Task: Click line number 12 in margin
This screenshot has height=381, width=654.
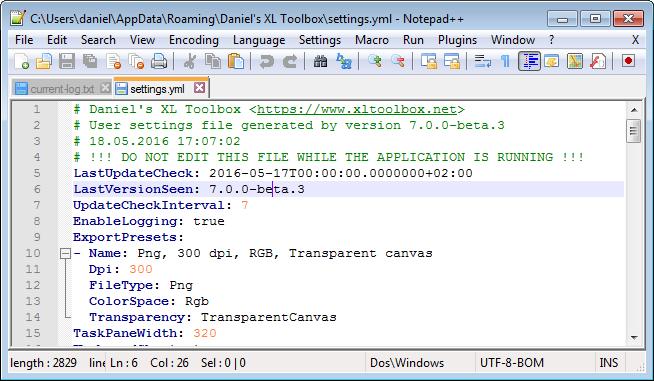Action: click(33, 285)
